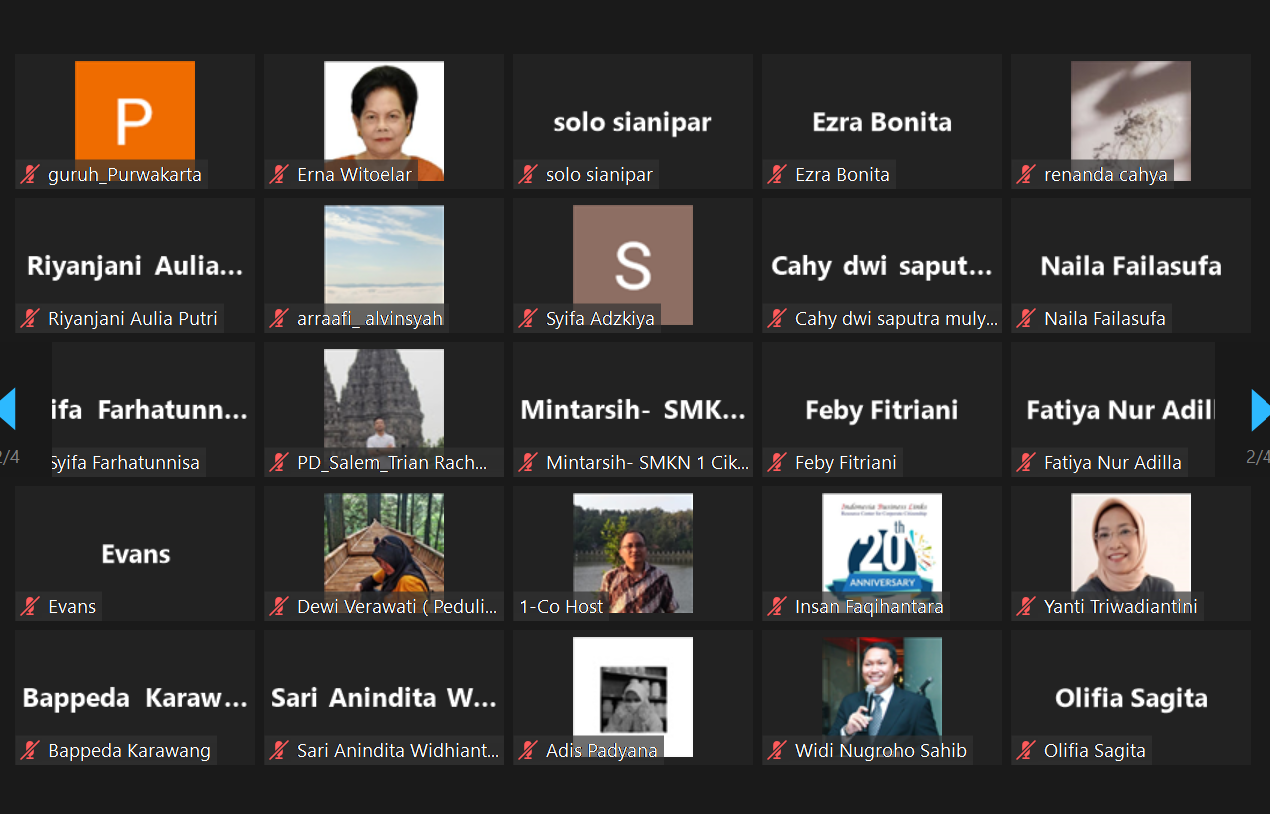The image size is (1270, 814).
Task: Select the 1-Co Host video tile
Action: 633,553
